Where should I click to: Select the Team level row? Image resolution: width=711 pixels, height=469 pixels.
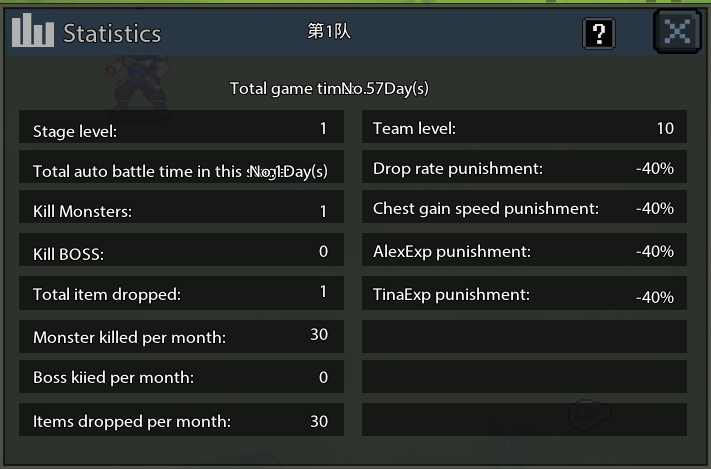click(524, 127)
